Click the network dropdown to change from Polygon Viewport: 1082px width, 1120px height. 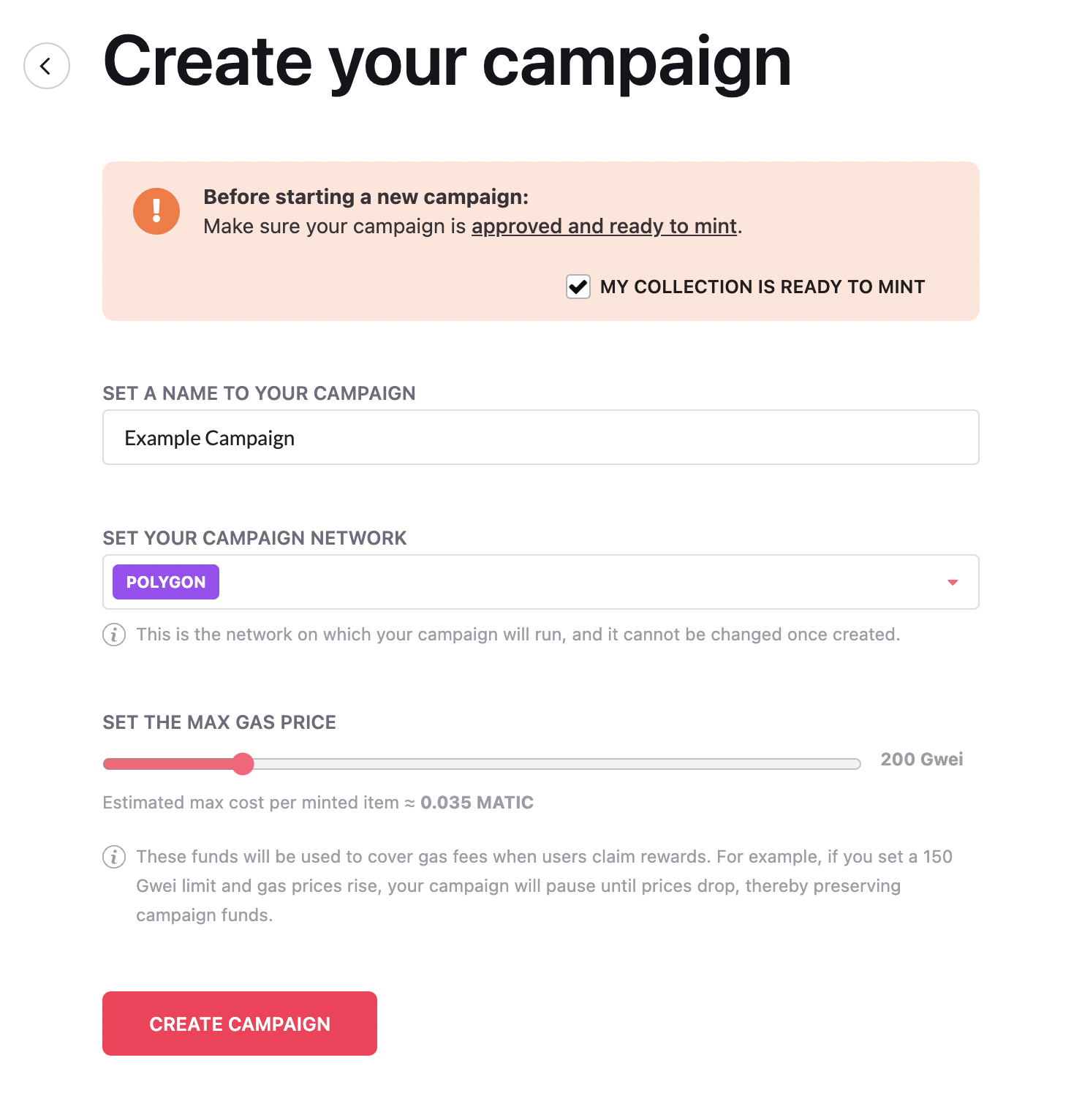(x=952, y=582)
